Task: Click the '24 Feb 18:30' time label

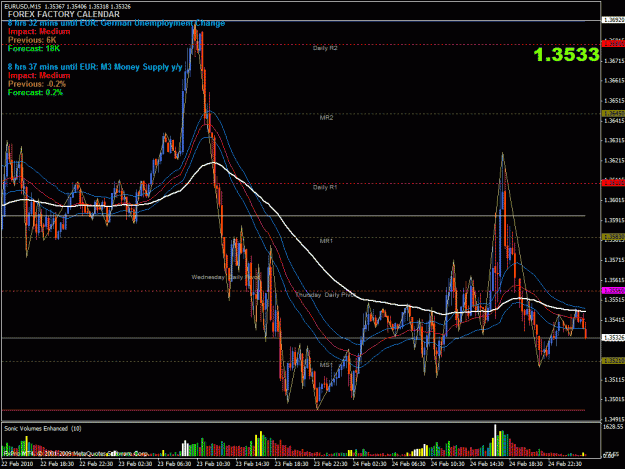Action: pos(526,464)
